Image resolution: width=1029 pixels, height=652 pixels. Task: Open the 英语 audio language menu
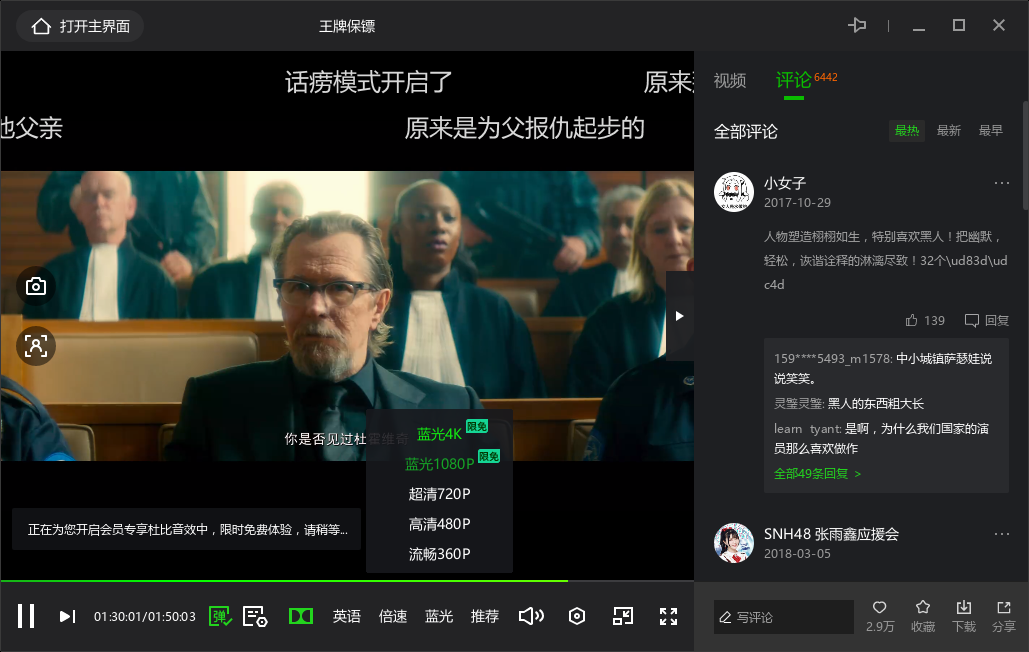pyautogui.click(x=346, y=616)
